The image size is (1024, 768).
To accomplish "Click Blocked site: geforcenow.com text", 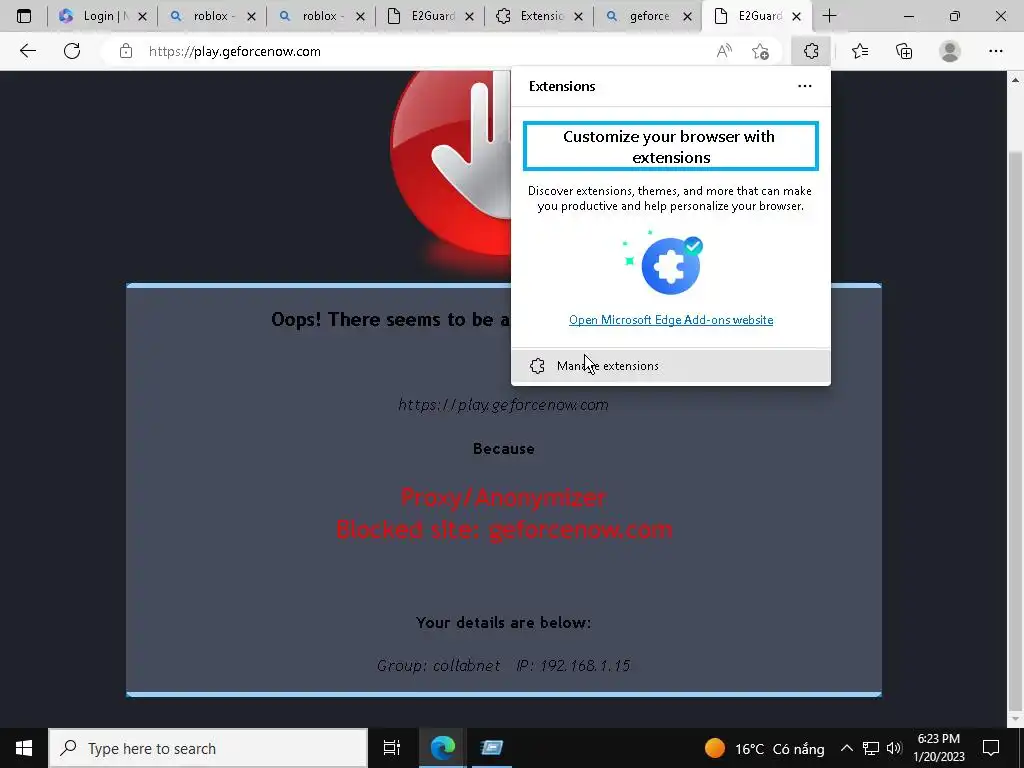I will click(x=504, y=529).
